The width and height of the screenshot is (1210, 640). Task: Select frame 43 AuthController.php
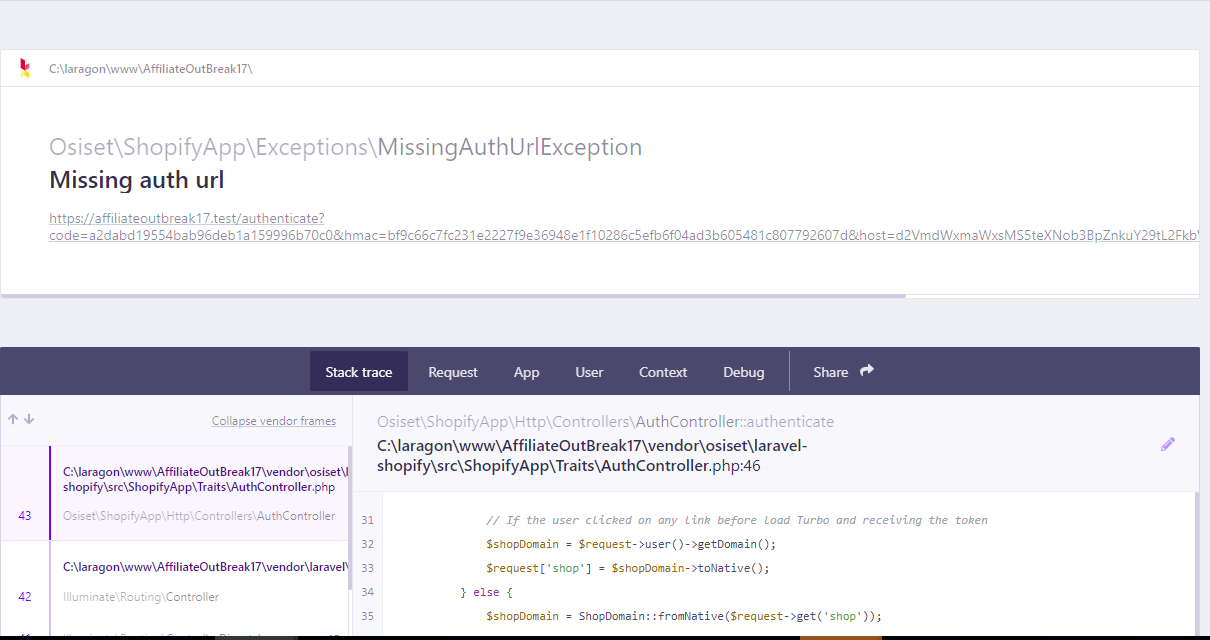point(175,493)
